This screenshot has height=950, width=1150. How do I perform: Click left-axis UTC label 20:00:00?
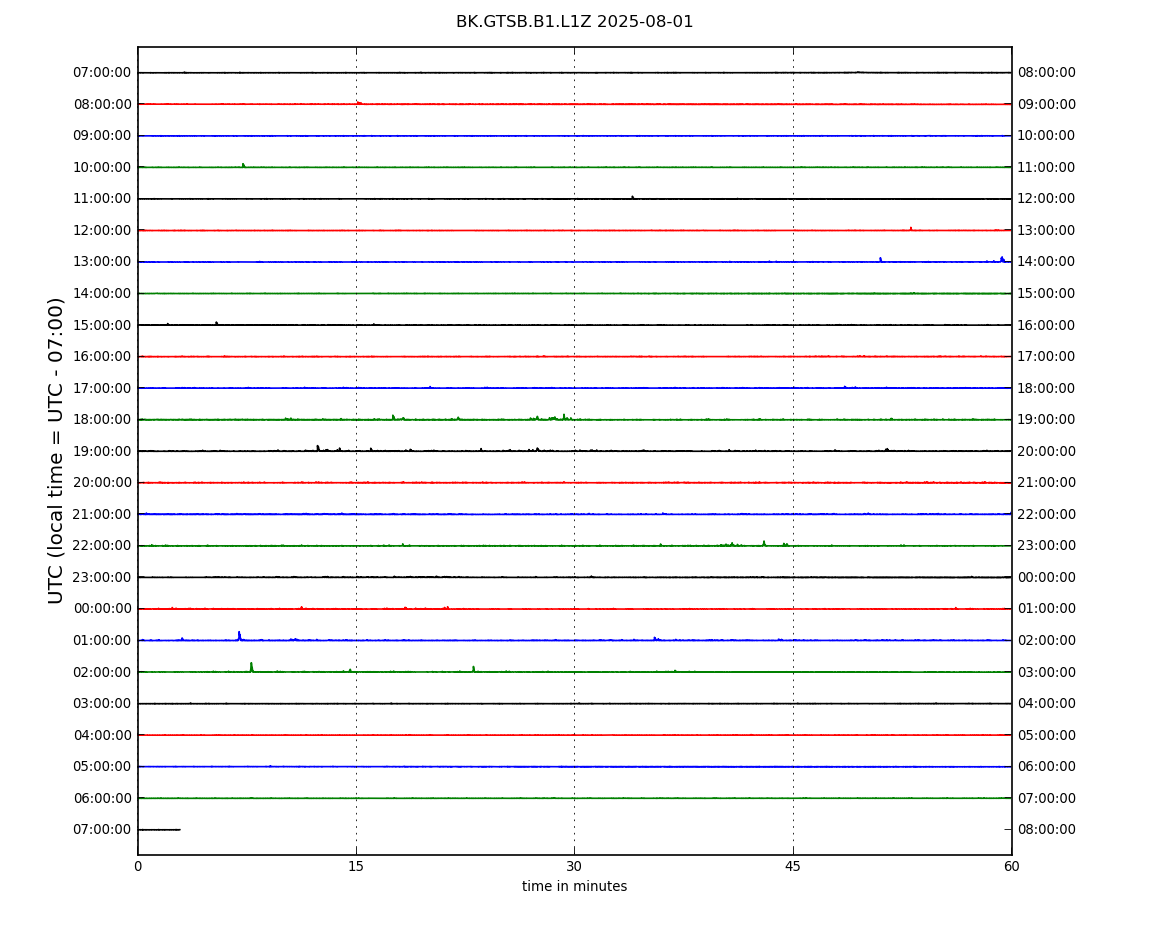[x=102, y=483]
